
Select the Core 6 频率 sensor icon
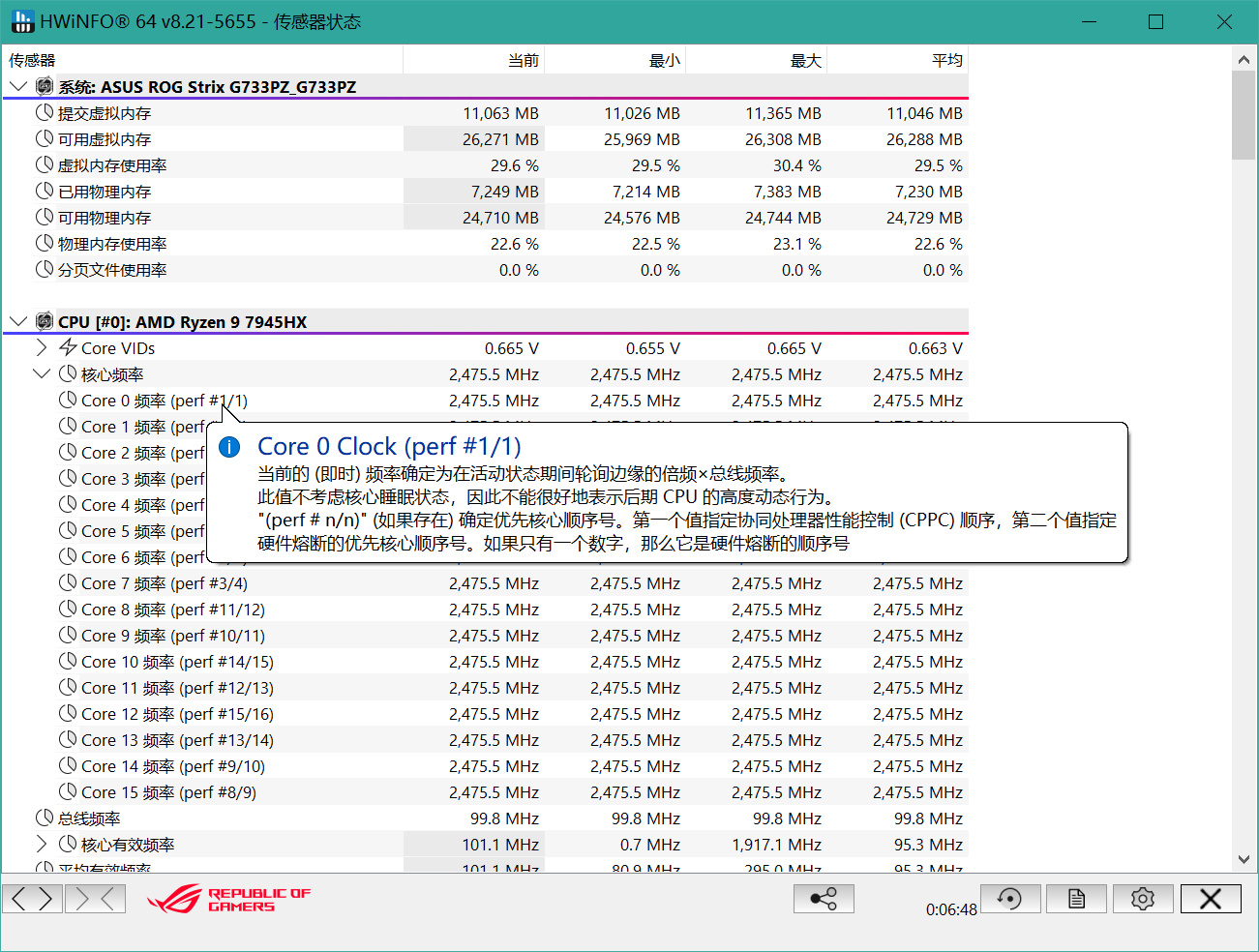point(68,556)
